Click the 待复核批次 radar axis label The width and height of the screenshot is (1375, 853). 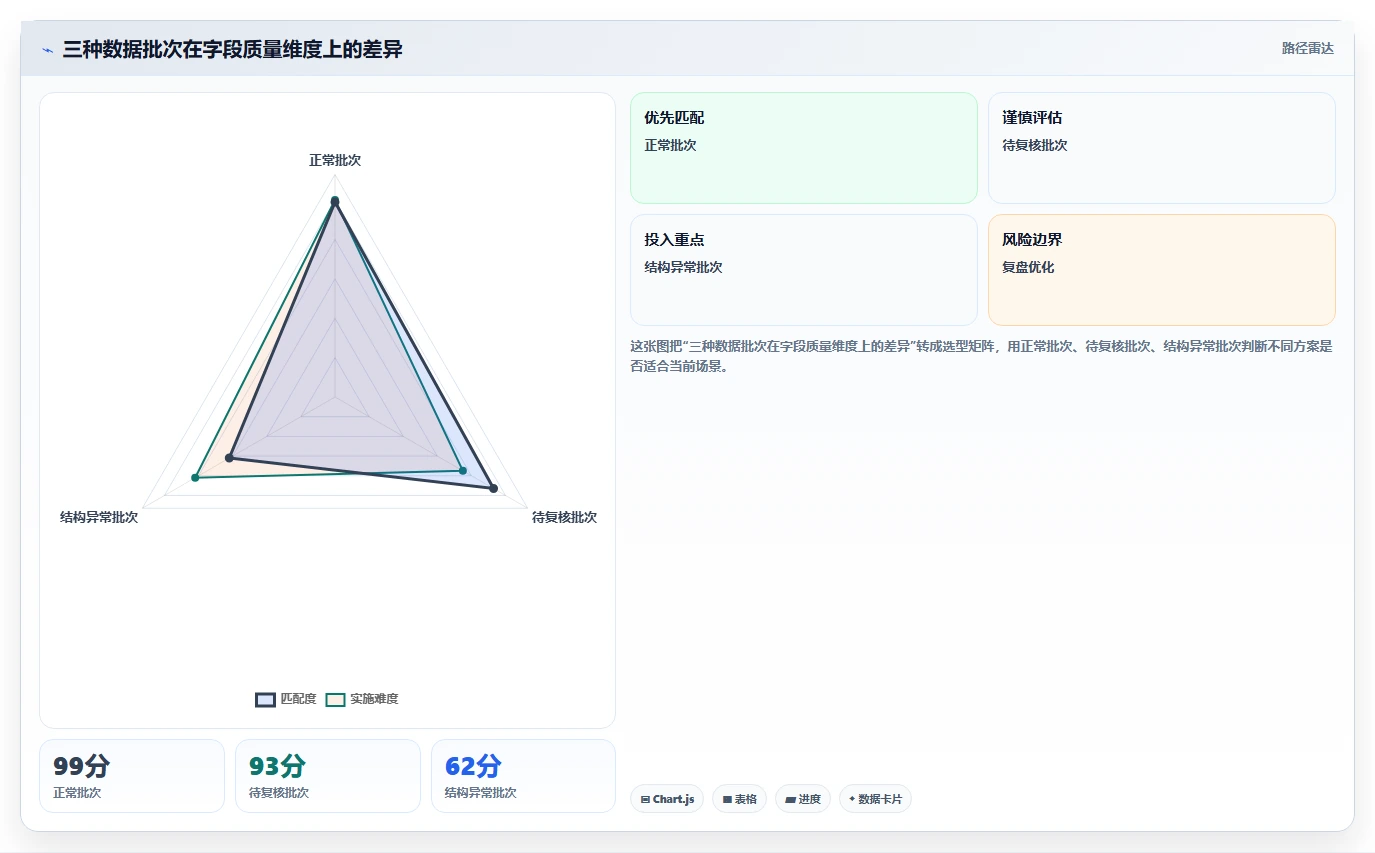[564, 517]
